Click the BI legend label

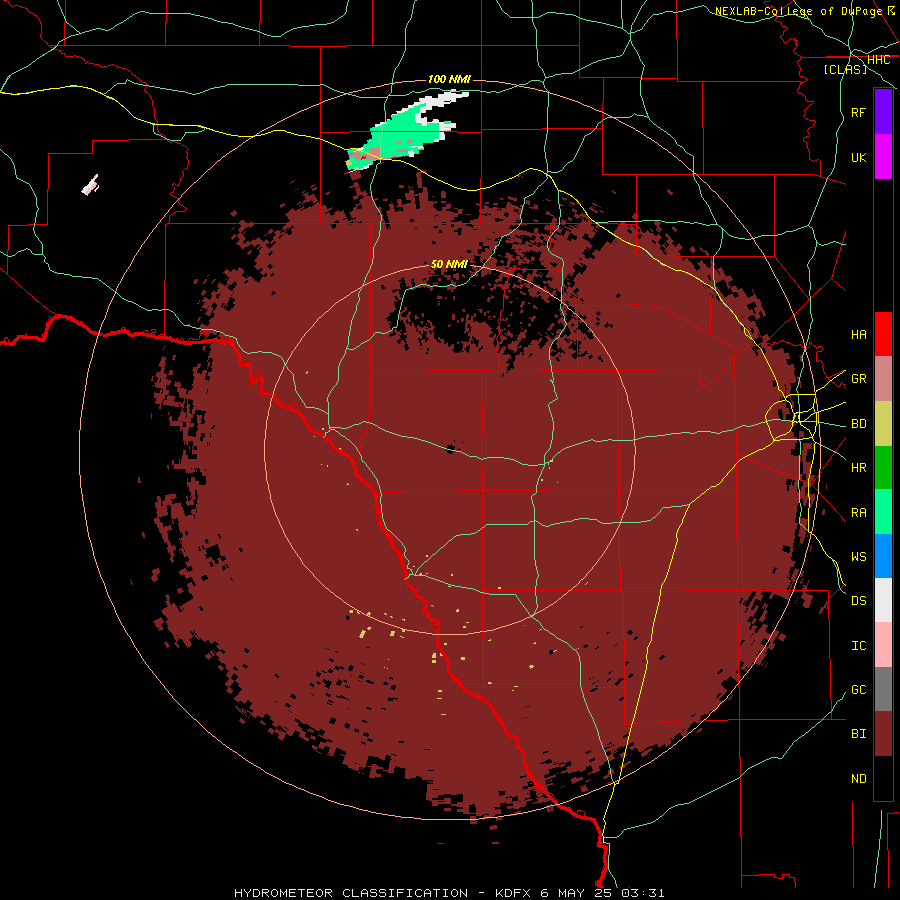[x=858, y=734]
